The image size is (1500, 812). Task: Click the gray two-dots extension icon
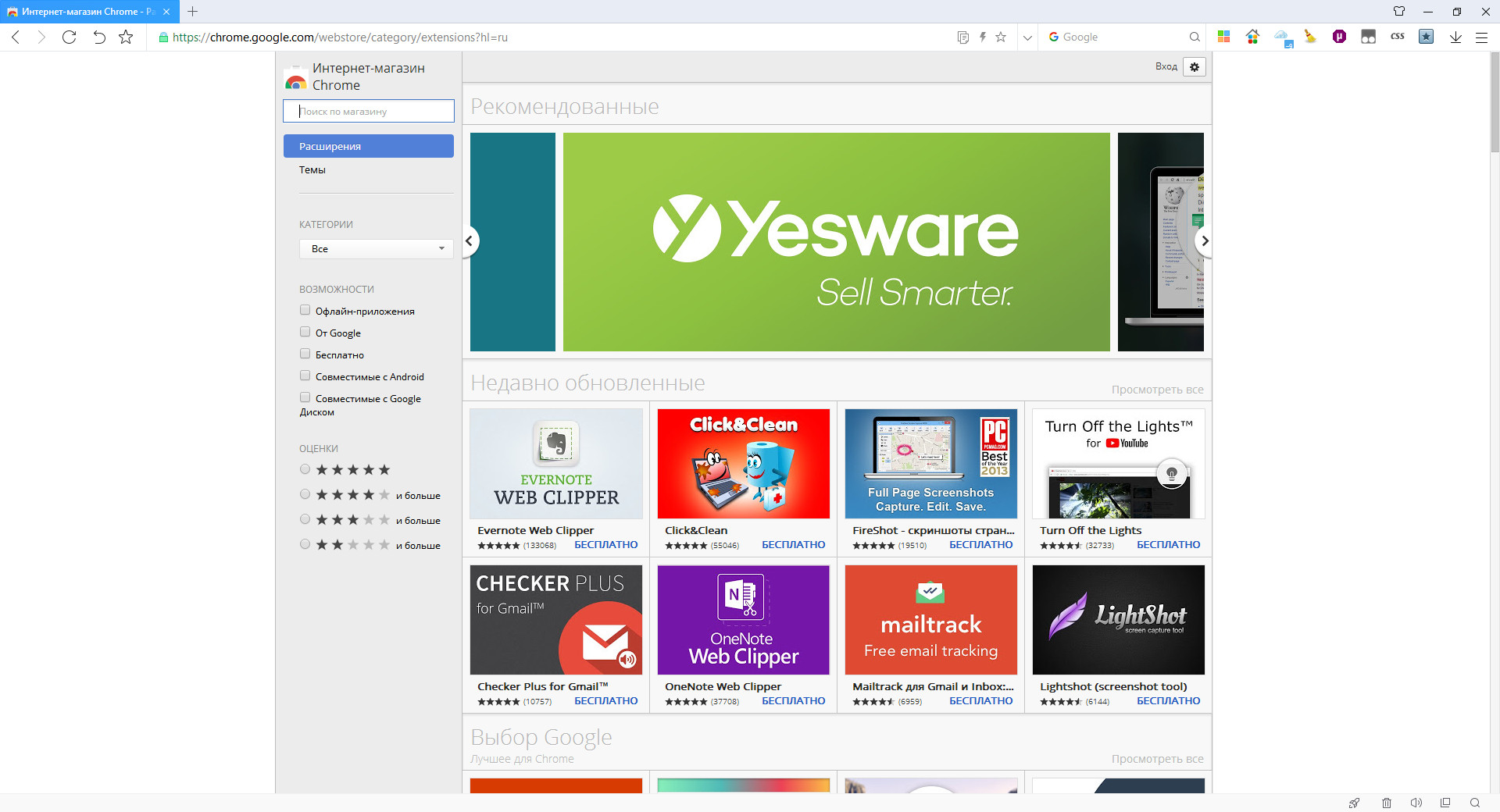(1368, 37)
